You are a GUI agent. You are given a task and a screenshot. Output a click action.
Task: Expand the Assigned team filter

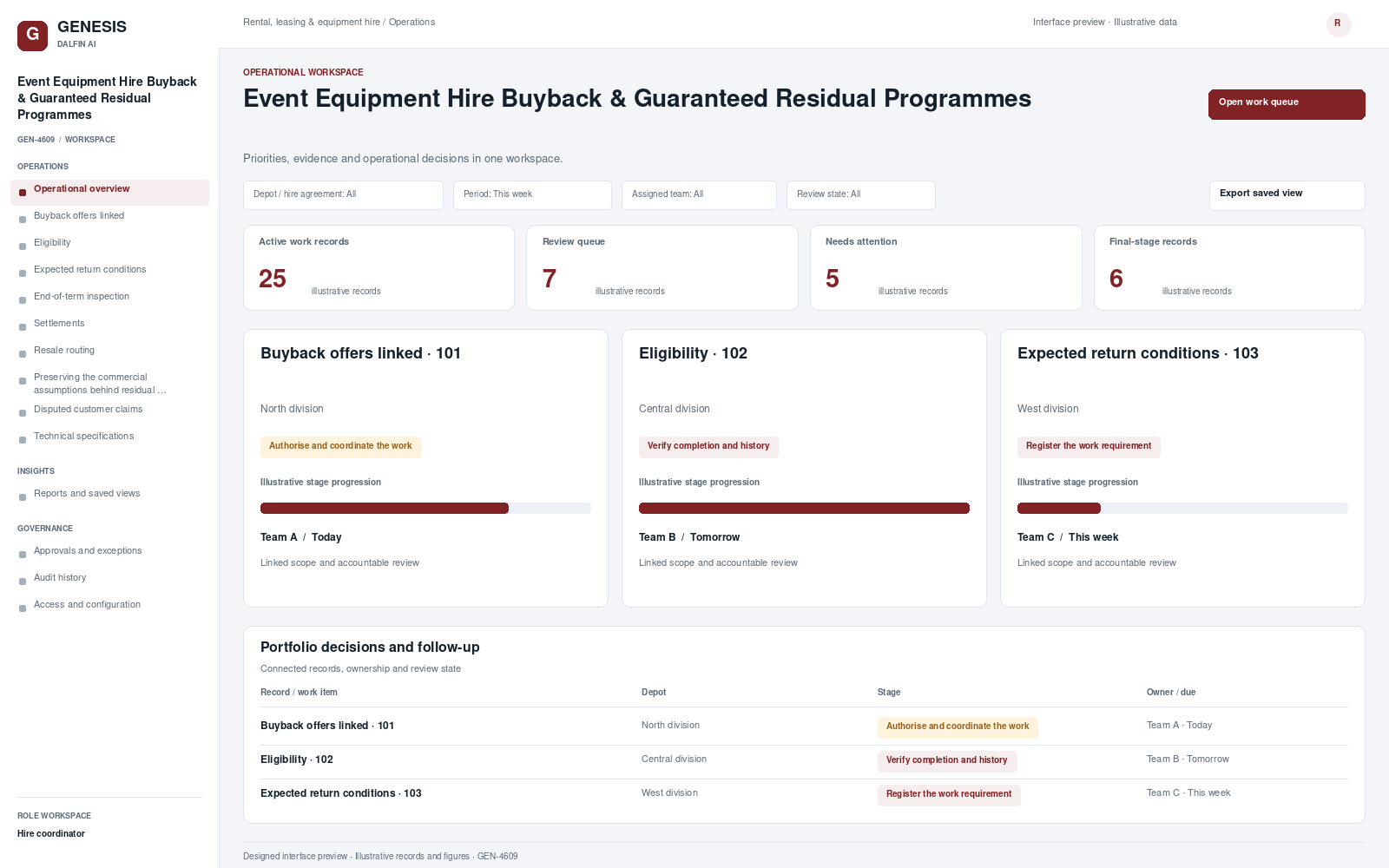[699, 195]
